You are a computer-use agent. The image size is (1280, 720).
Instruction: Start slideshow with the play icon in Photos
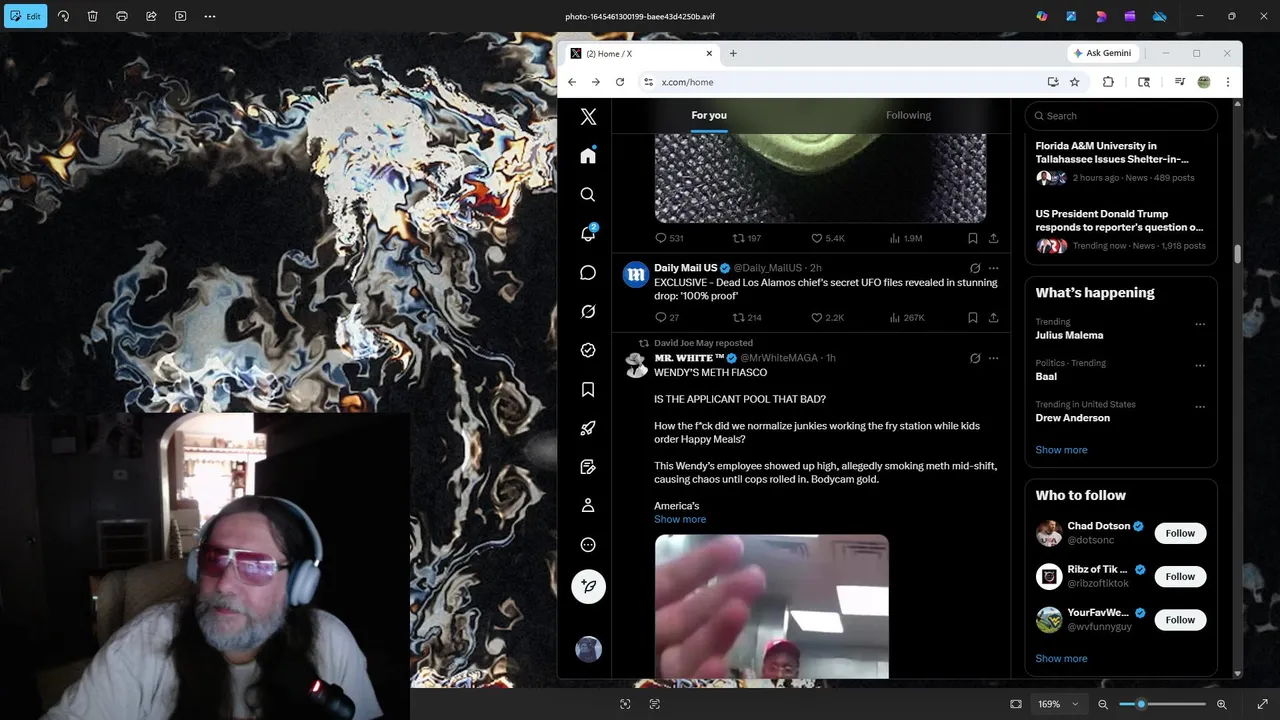point(180,16)
